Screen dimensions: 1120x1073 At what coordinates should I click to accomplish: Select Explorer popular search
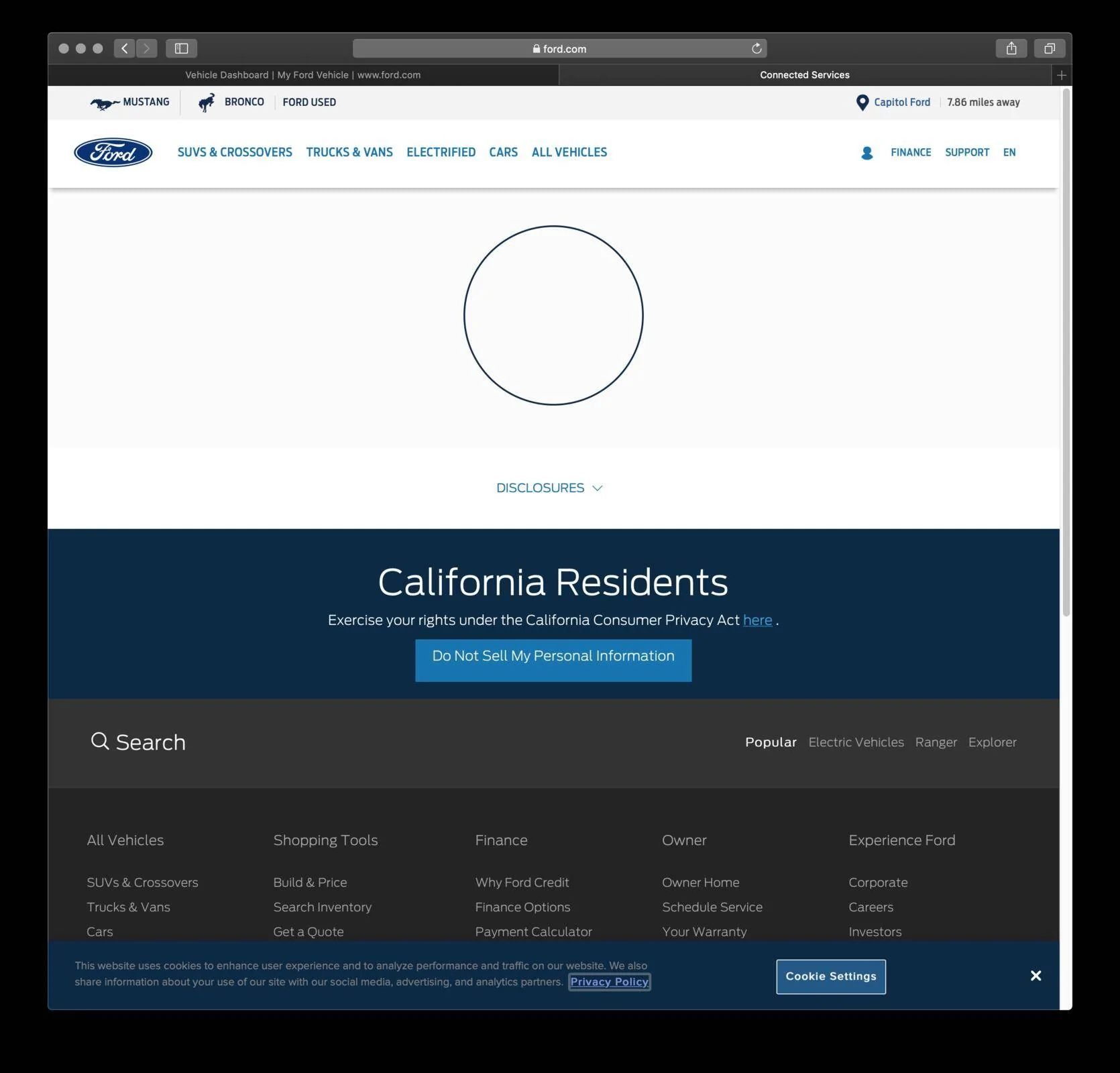pyautogui.click(x=993, y=742)
